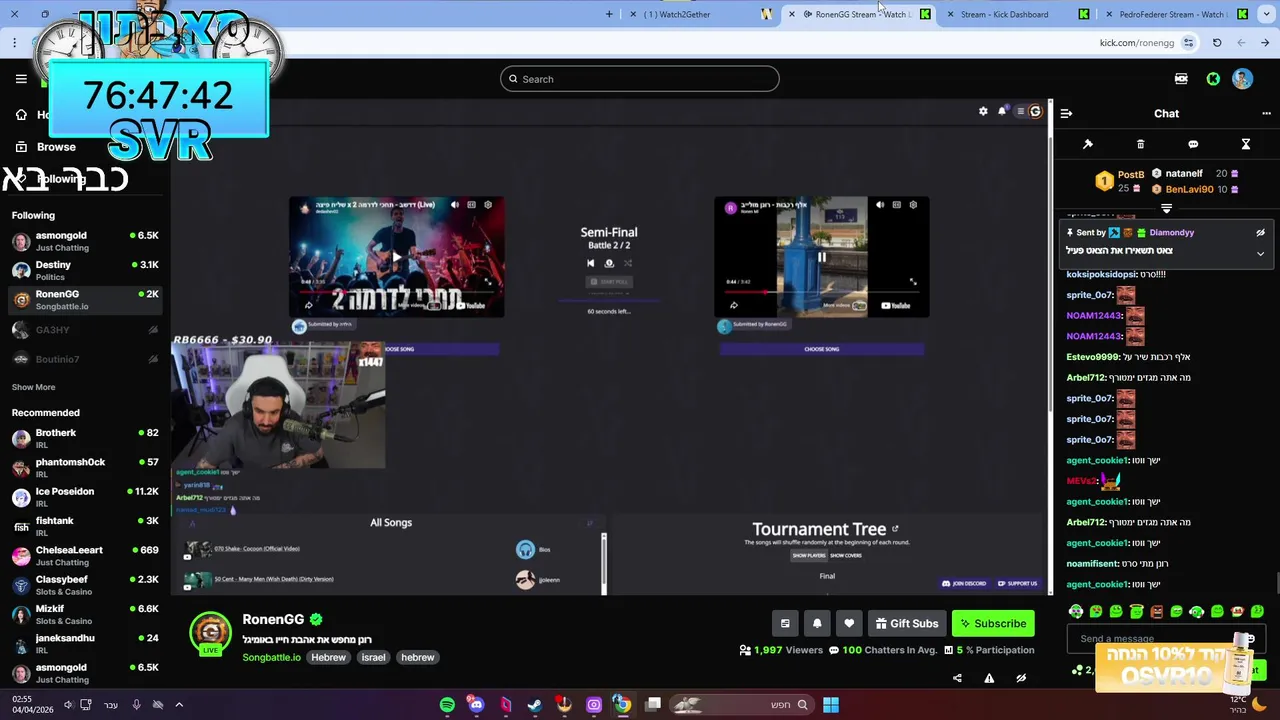Open Songbattle.io category link
Screen dimensions: 1280x720
(271, 657)
